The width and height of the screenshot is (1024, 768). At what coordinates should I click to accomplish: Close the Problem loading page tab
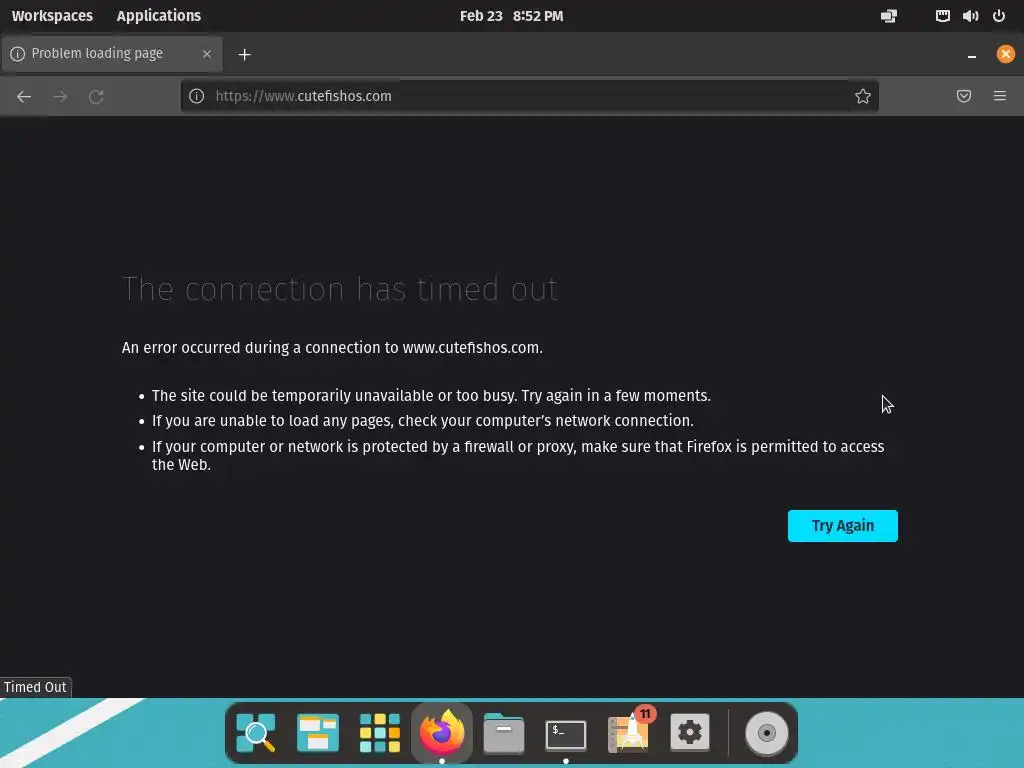[207, 54]
